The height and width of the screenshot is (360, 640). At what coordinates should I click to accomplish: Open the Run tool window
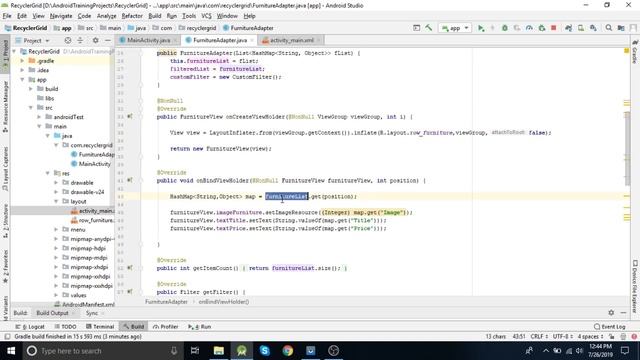200,327
